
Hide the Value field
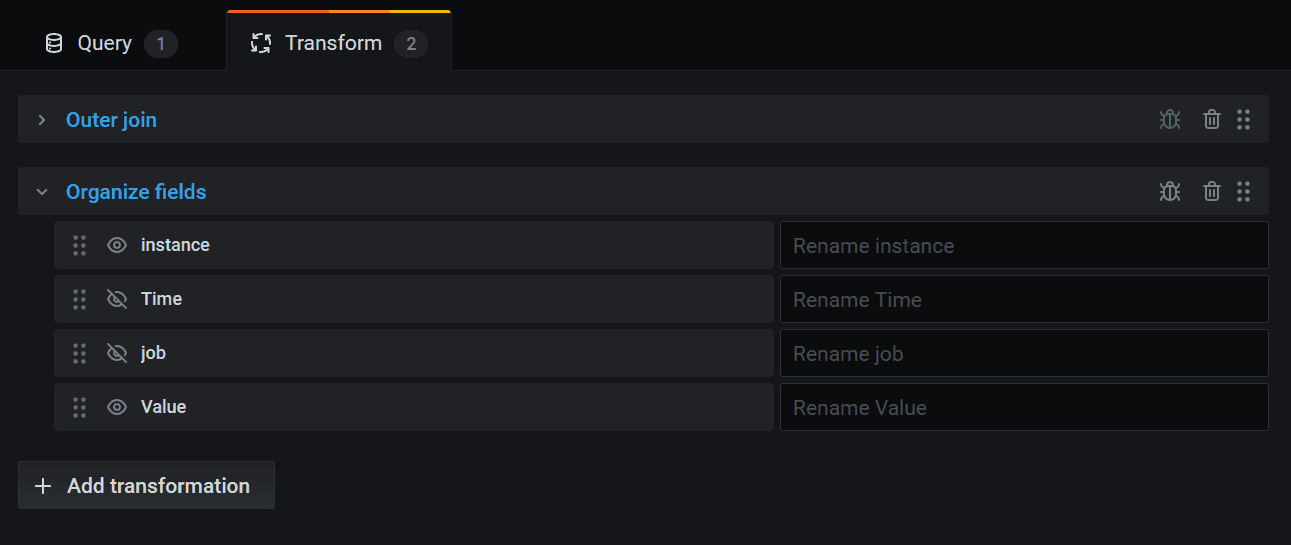pyautogui.click(x=117, y=408)
